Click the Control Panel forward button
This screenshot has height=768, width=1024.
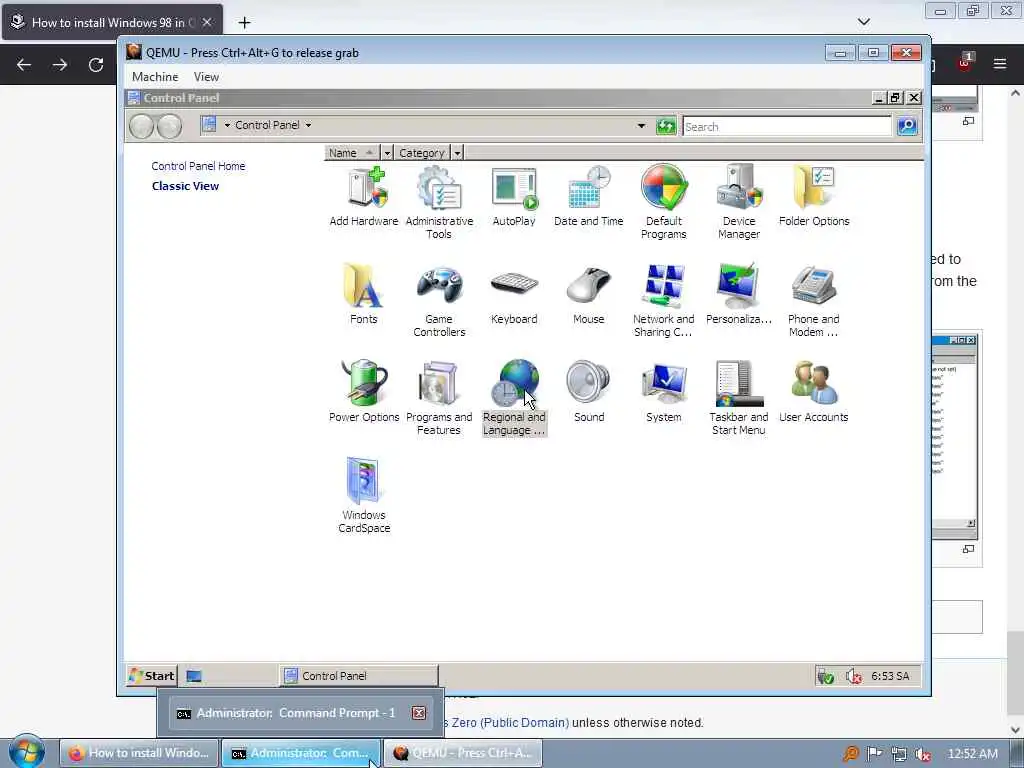(170, 126)
